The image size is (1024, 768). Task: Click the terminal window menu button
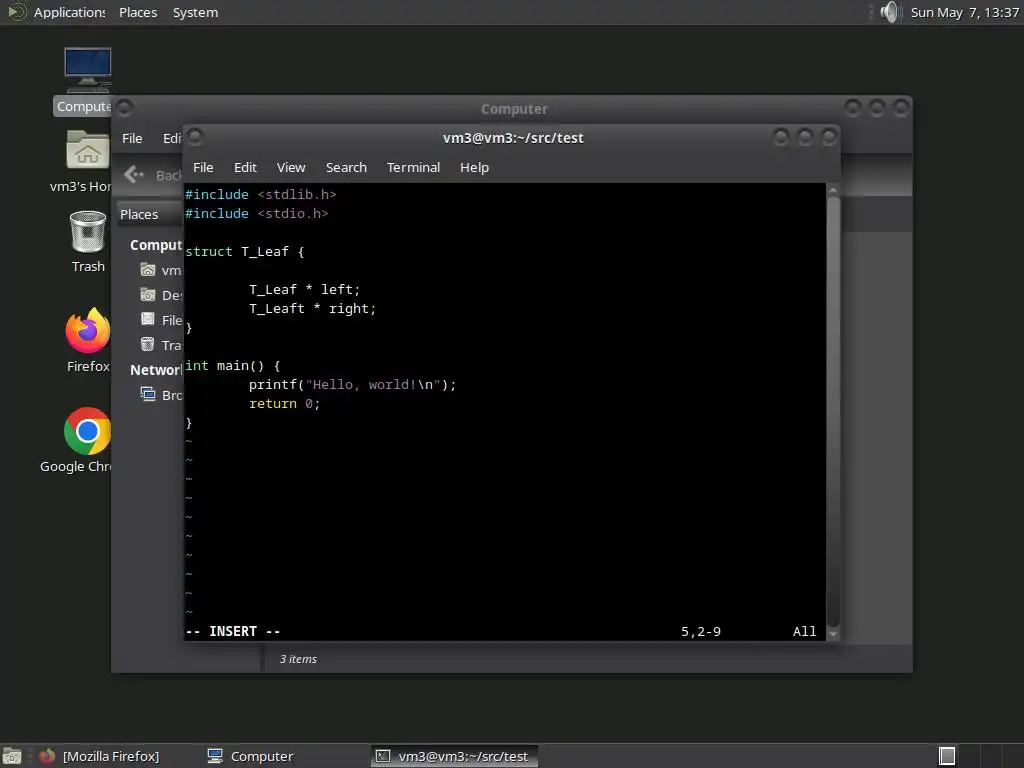click(195, 136)
